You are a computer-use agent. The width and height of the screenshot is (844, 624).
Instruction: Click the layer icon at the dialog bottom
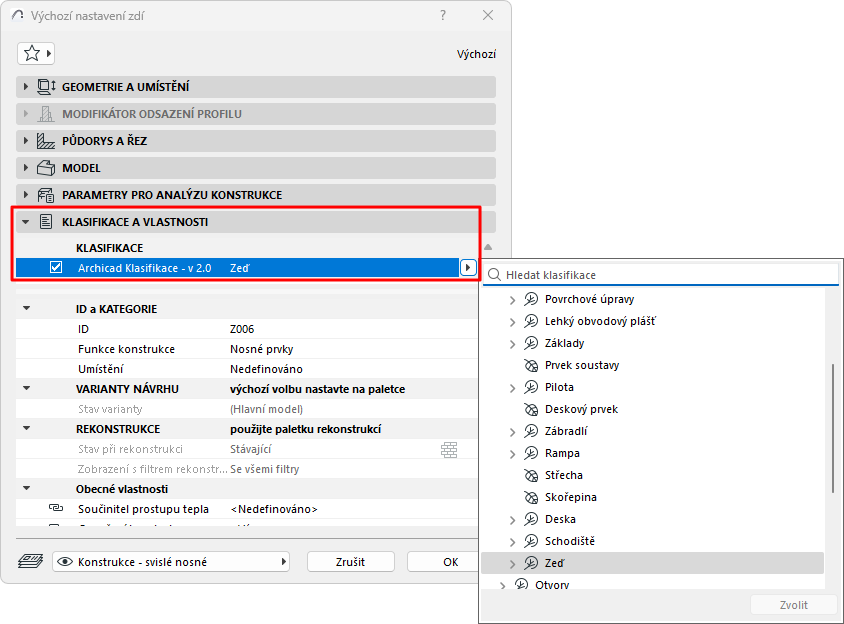tap(30, 562)
